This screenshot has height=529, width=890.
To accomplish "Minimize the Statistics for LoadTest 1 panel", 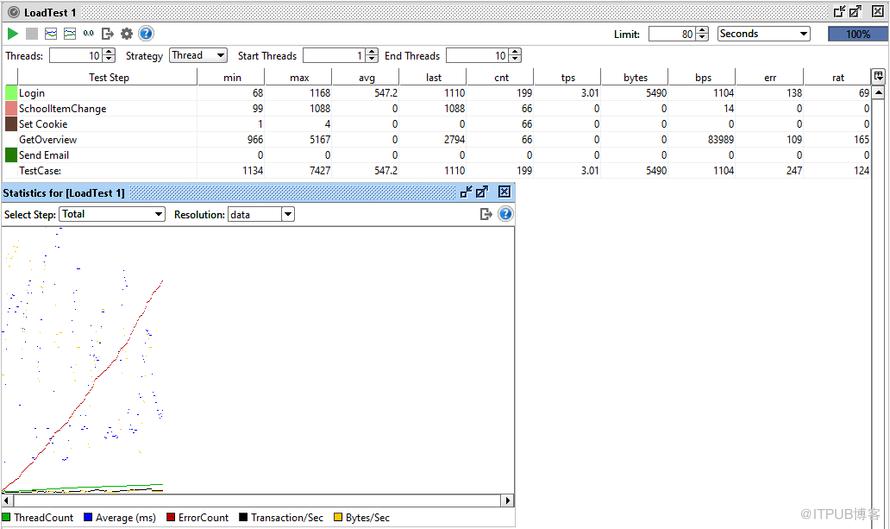I will pos(466,192).
